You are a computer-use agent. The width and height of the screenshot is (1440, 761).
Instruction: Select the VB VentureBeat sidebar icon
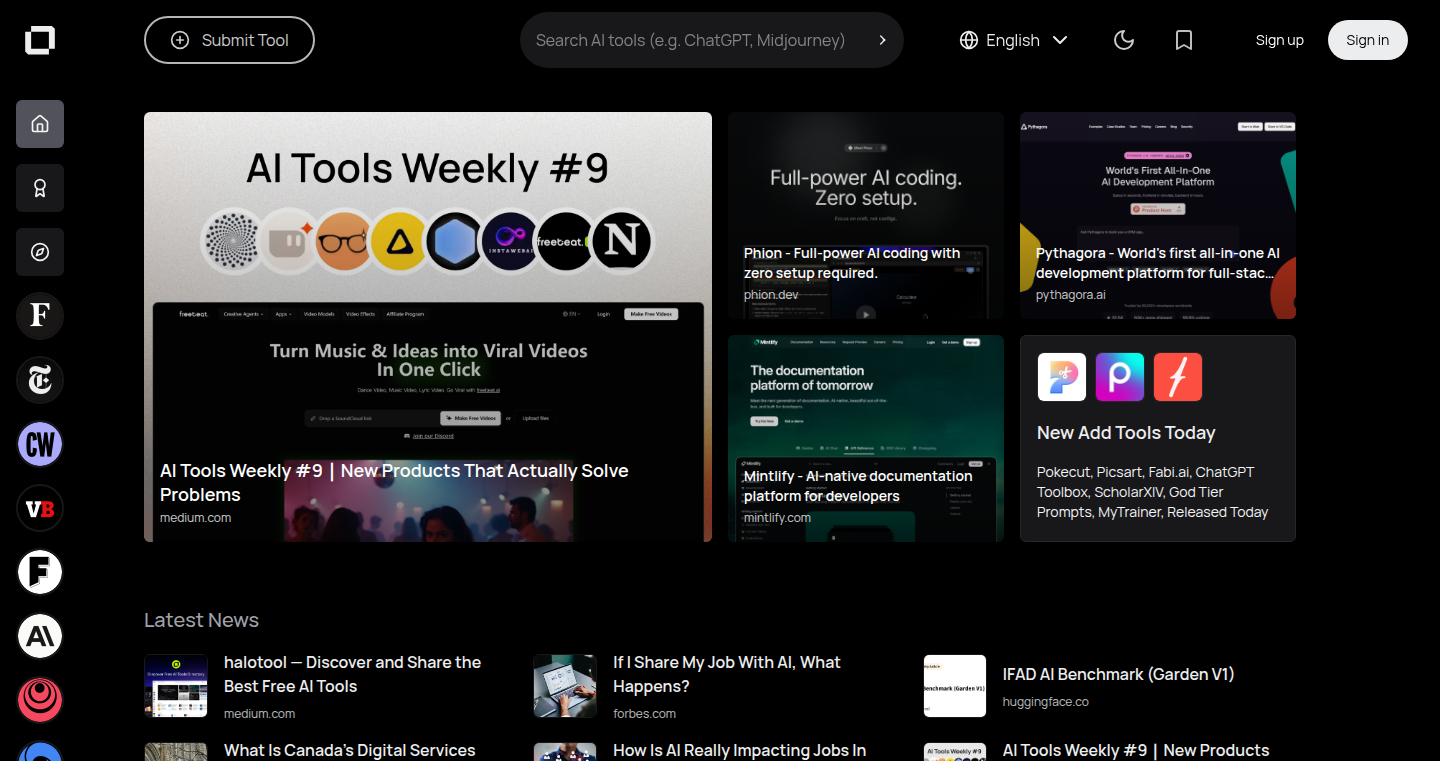coord(40,508)
